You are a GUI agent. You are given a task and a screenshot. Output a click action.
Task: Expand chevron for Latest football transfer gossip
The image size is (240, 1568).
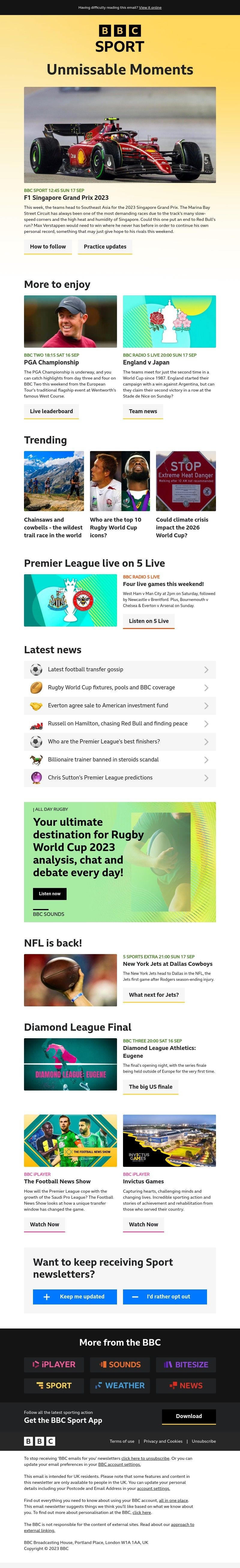[206, 670]
